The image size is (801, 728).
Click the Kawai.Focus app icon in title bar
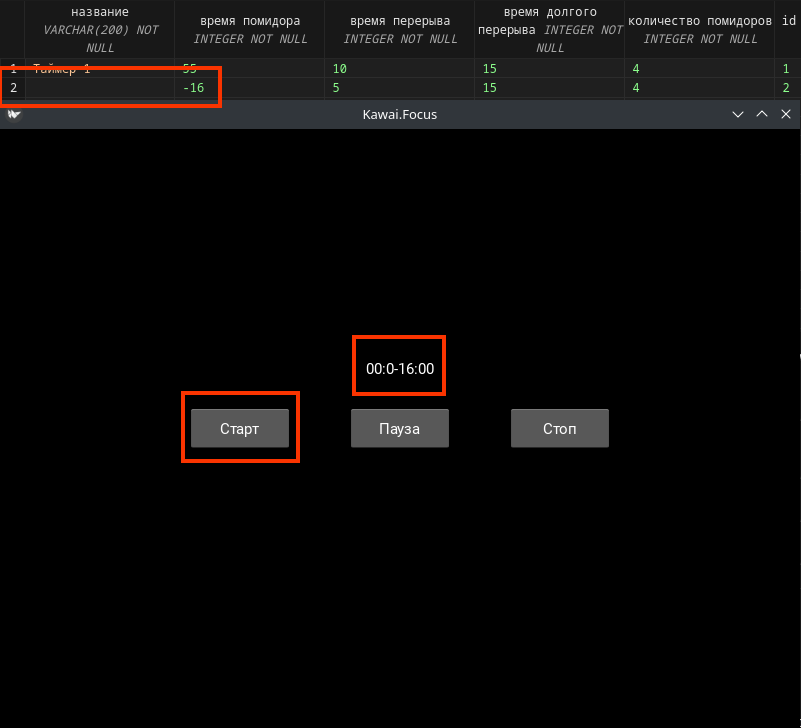point(13,114)
